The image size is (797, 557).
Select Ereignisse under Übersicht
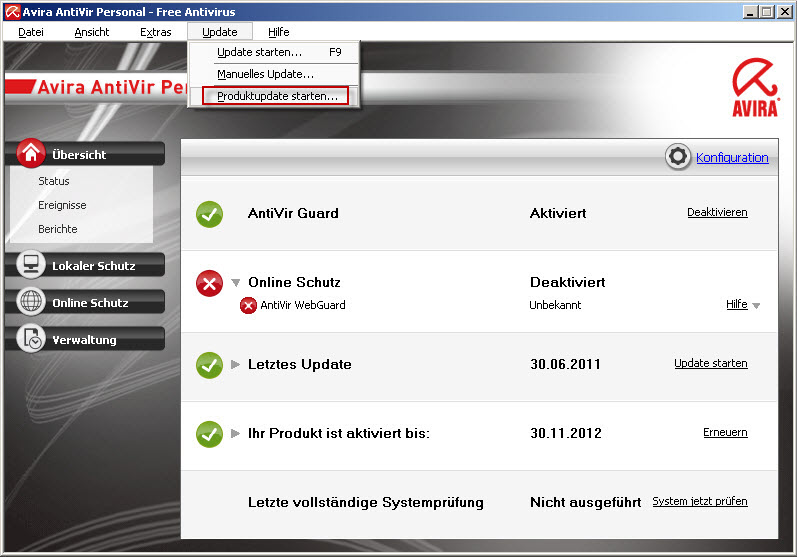coord(62,205)
